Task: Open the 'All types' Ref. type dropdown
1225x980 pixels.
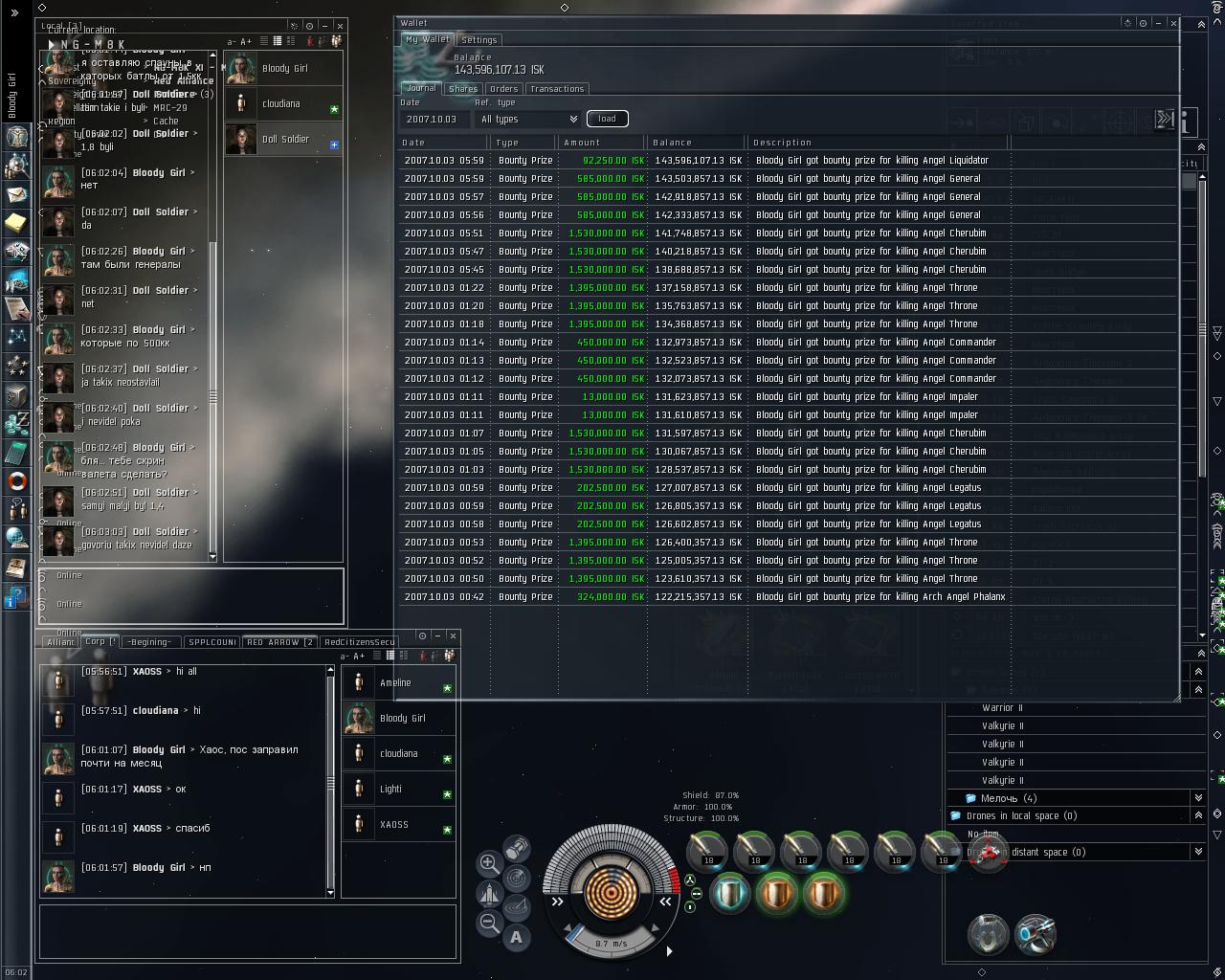Action: pos(528,119)
